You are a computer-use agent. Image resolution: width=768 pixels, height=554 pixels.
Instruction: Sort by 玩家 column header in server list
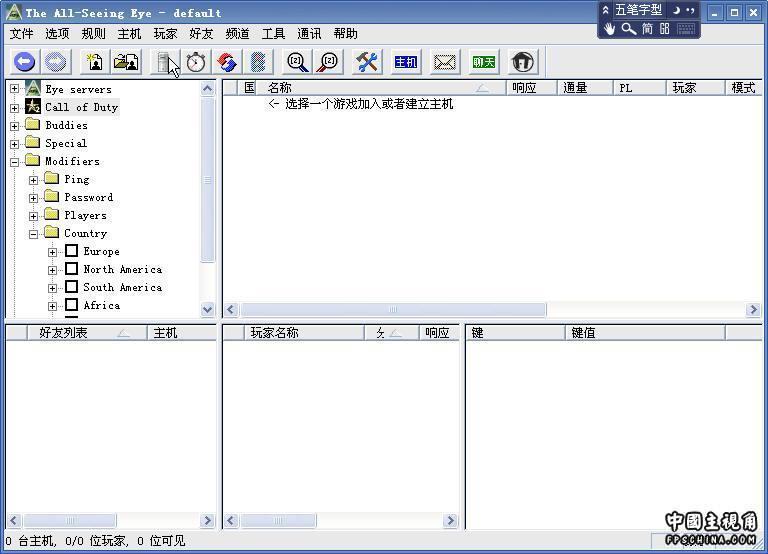[x=695, y=88]
